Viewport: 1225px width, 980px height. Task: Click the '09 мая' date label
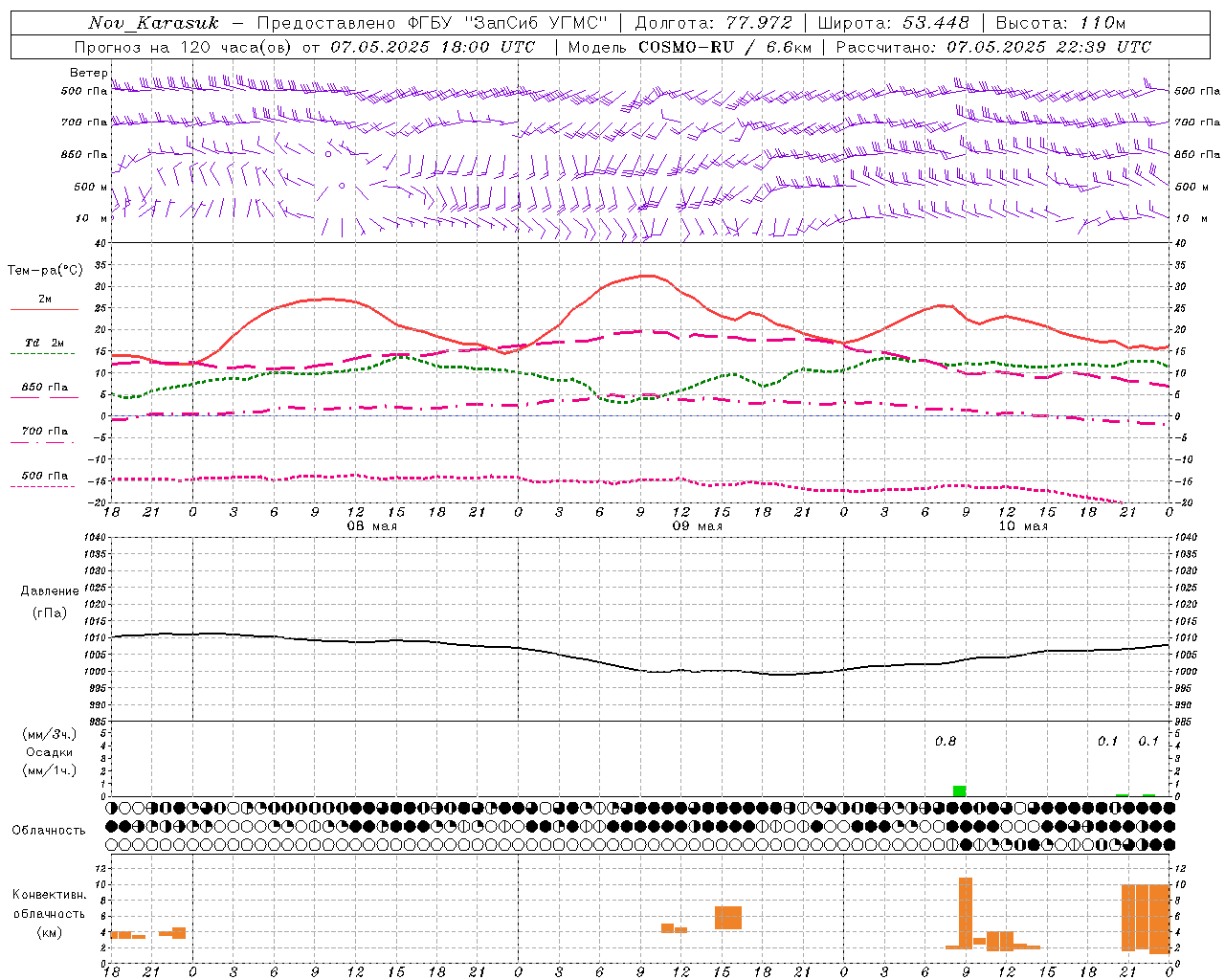[x=697, y=526]
